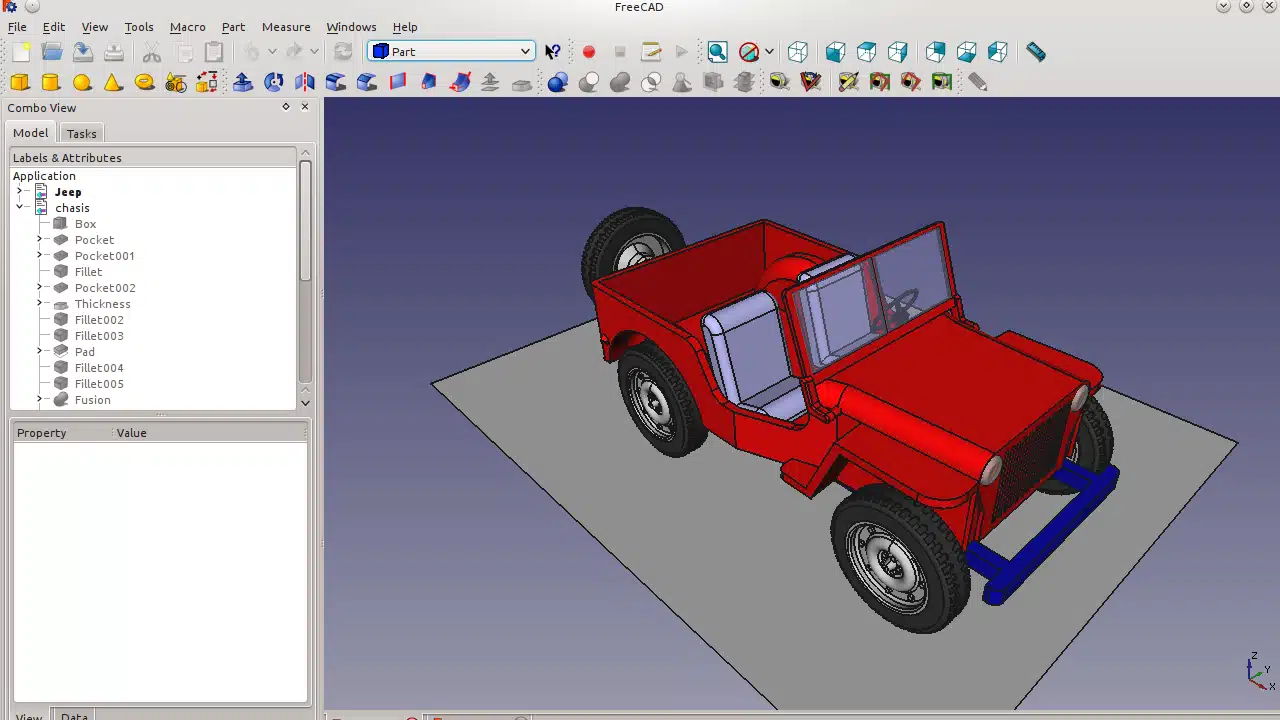1280x720 pixels.
Task: Select Fillet003 in the model tree
Action: (99, 336)
